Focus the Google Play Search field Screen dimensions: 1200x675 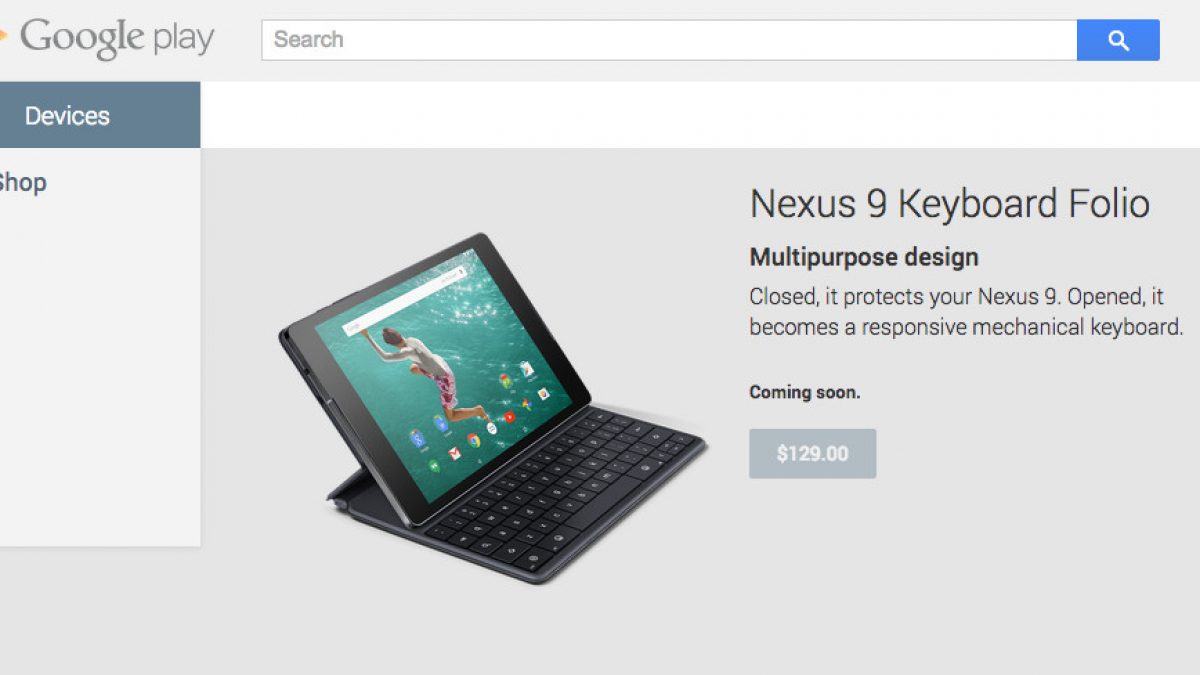(669, 40)
